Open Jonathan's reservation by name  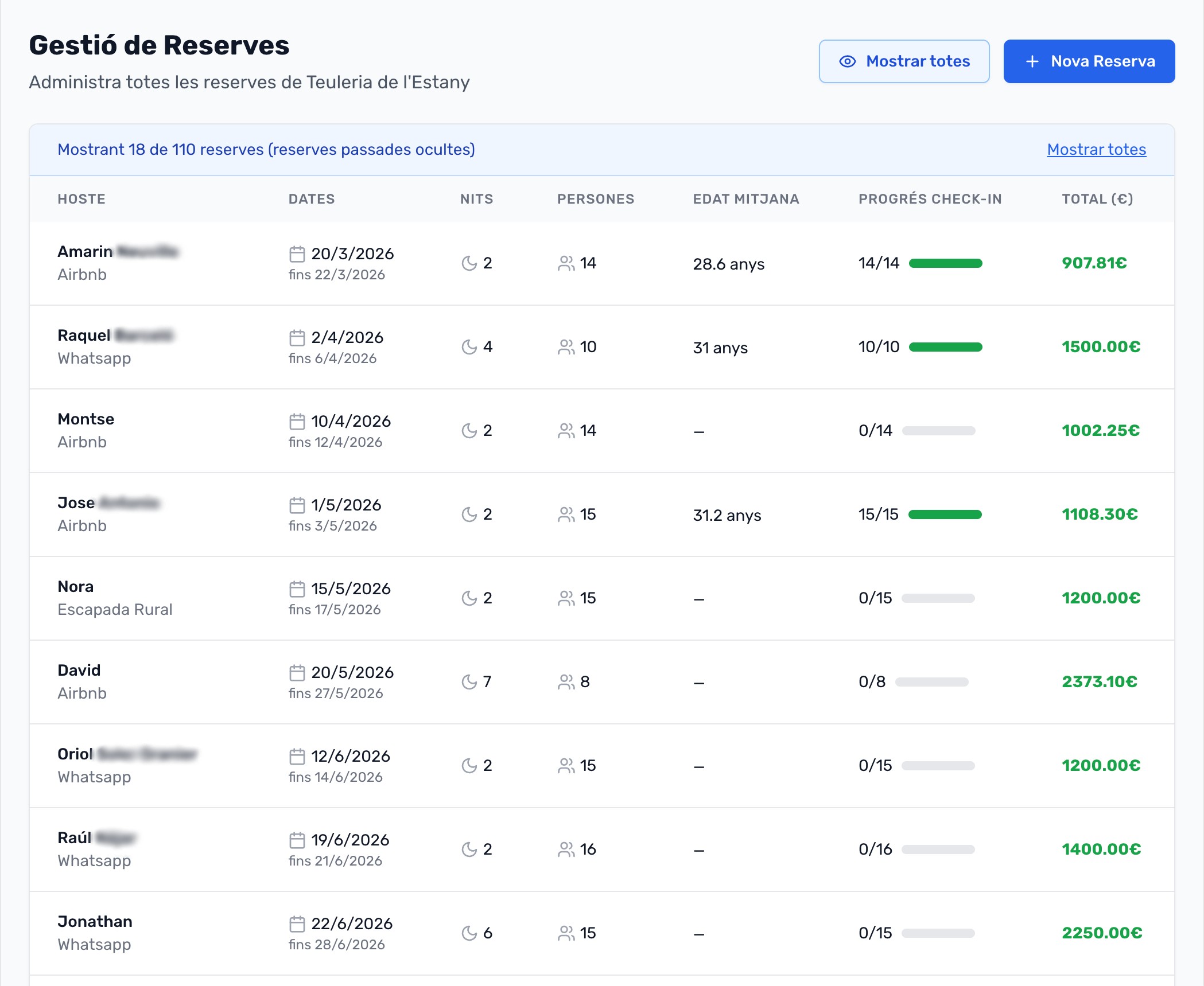(x=95, y=921)
